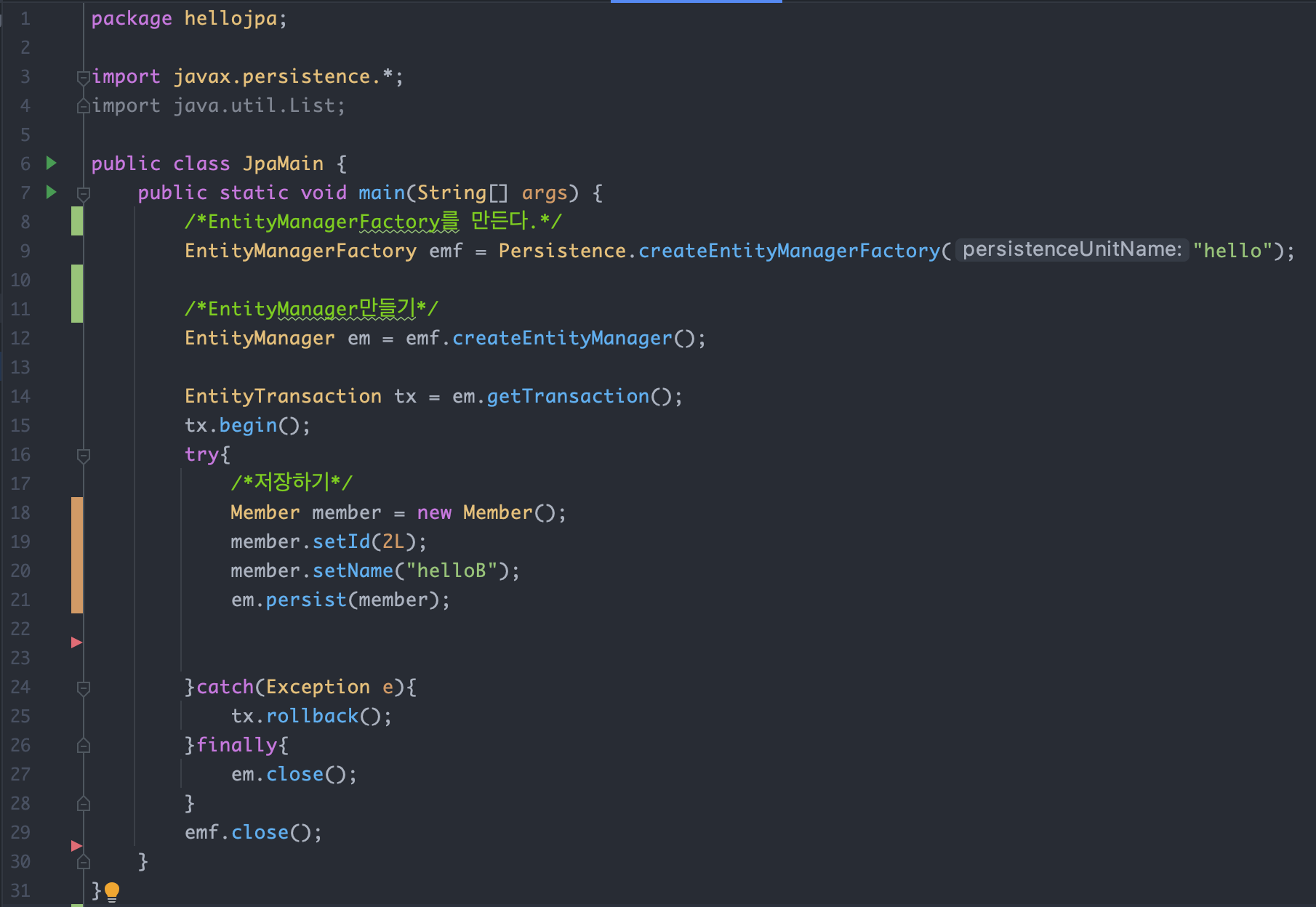Screen dimensions: 1316x907
Task: Click the red deleted-lines marker near line 22
Action: [76, 642]
